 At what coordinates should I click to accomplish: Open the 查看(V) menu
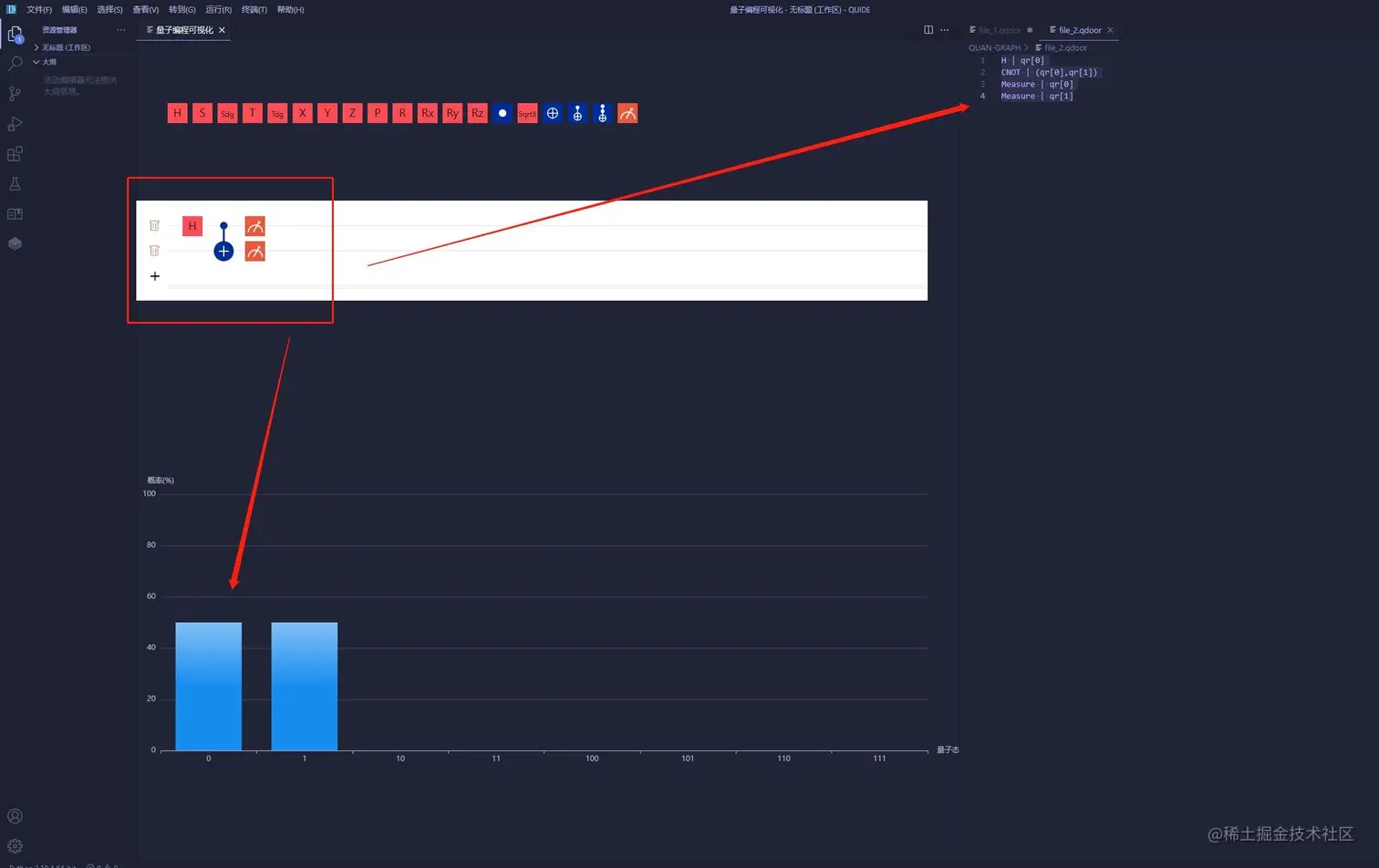[146, 10]
